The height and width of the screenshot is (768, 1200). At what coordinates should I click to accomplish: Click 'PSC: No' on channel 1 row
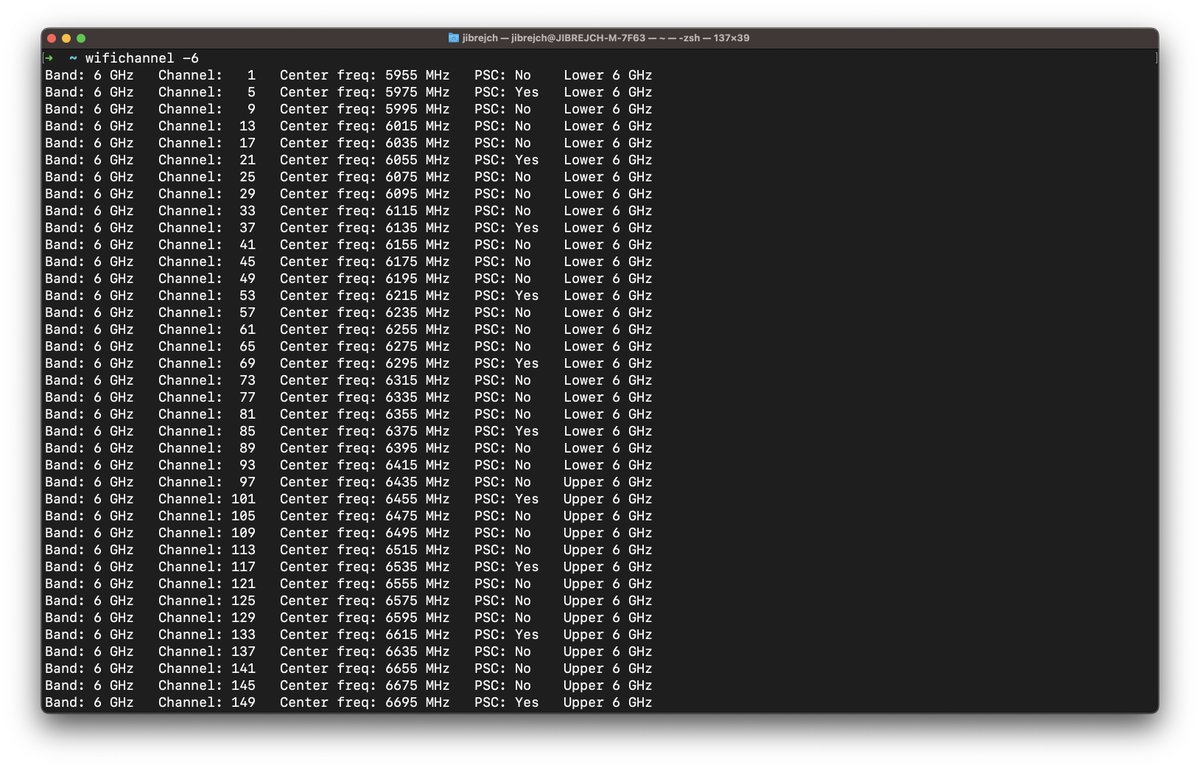(502, 75)
